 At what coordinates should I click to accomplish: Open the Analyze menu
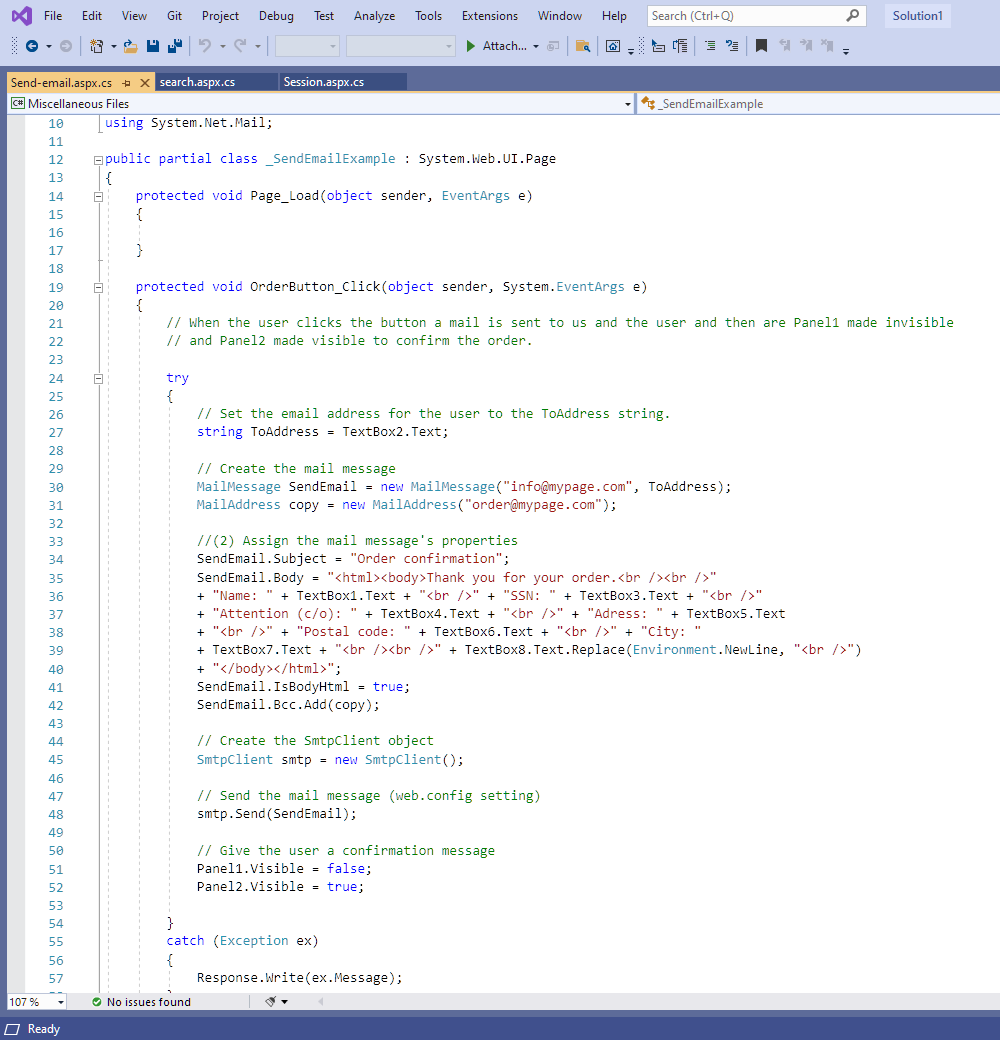[x=374, y=15]
